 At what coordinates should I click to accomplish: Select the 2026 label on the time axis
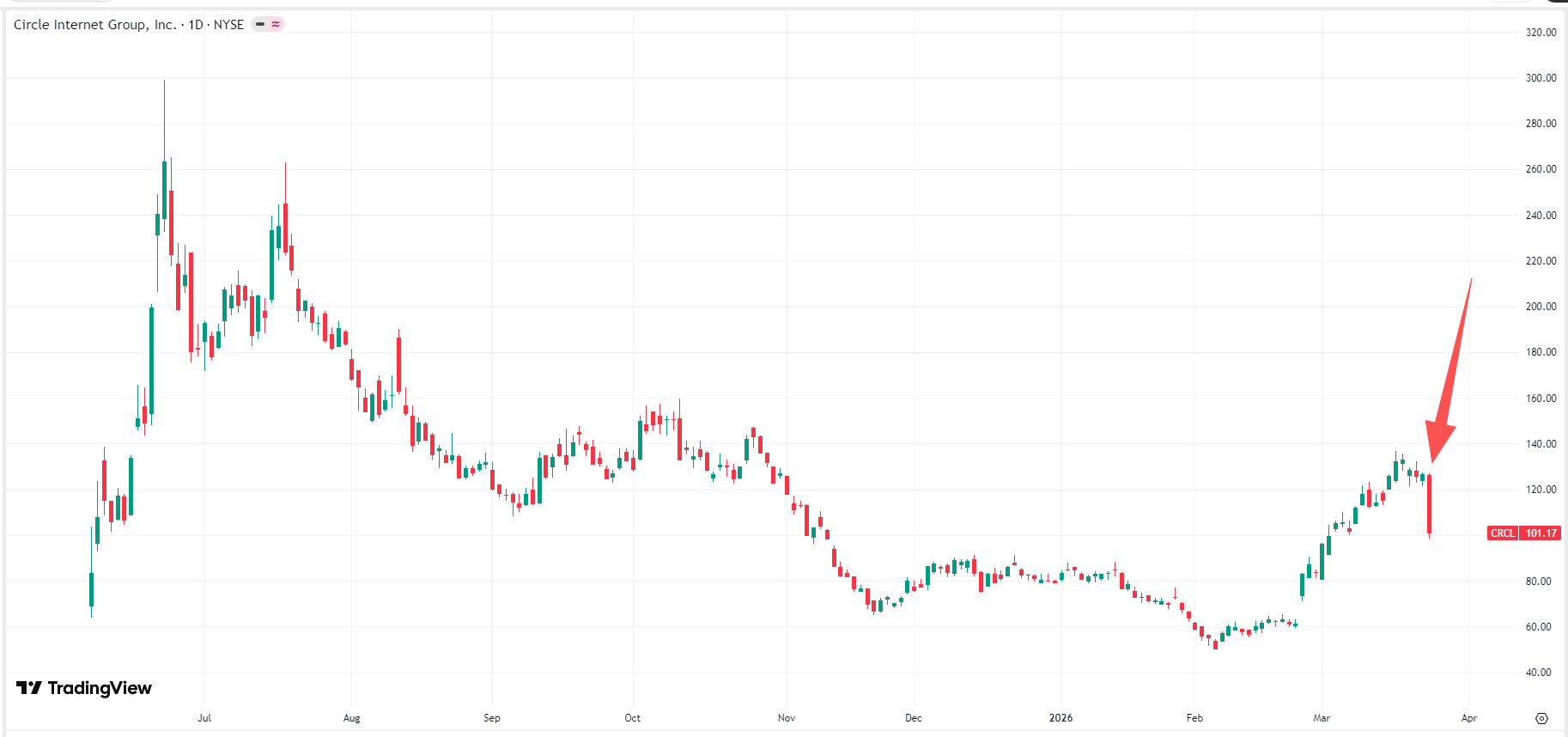click(x=1061, y=718)
